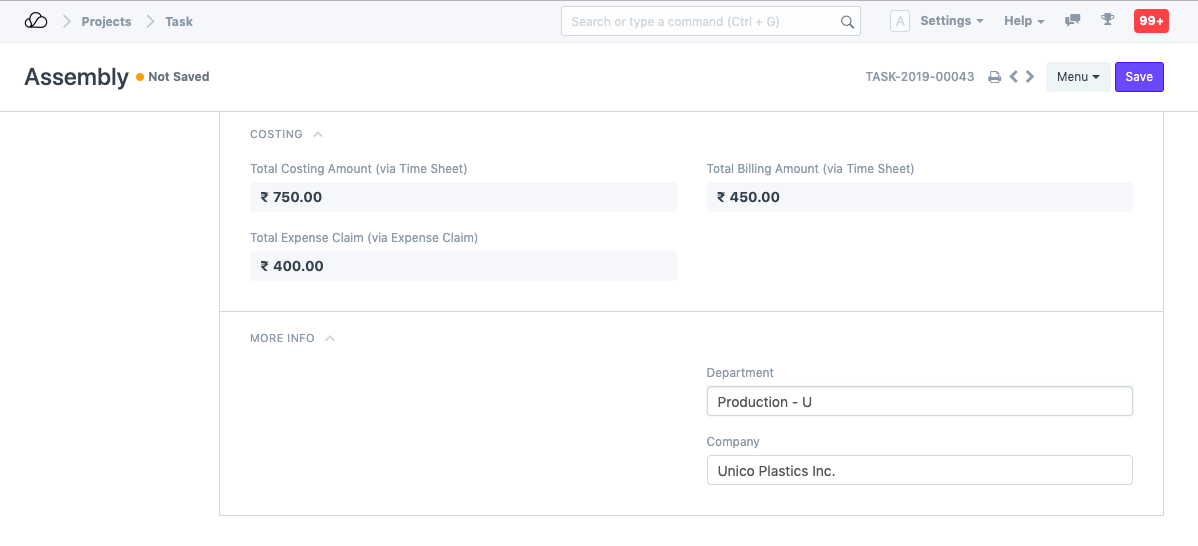Open the trophy leaderboard icon

tap(1107, 20)
